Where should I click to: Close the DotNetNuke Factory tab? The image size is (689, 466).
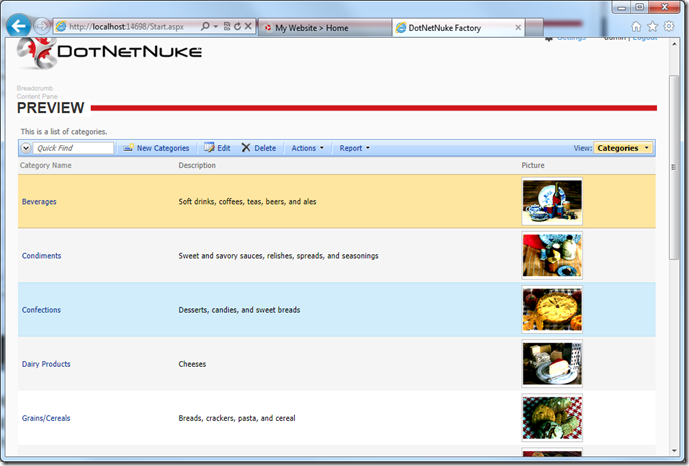(x=518, y=28)
